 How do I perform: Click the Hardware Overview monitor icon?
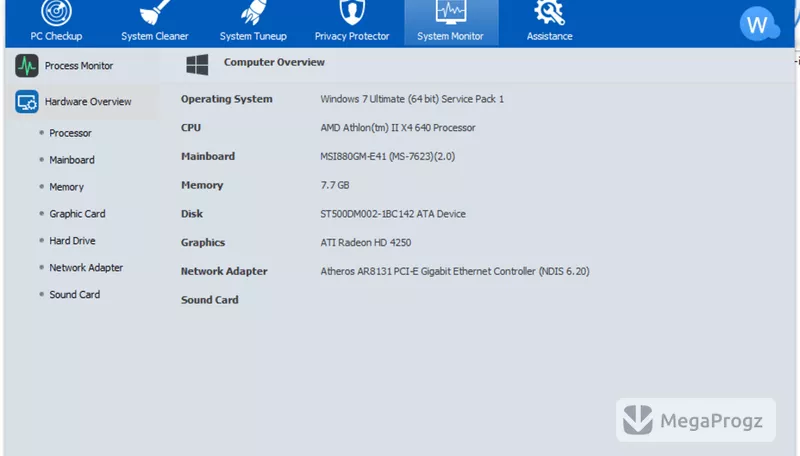(x=27, y=102)
